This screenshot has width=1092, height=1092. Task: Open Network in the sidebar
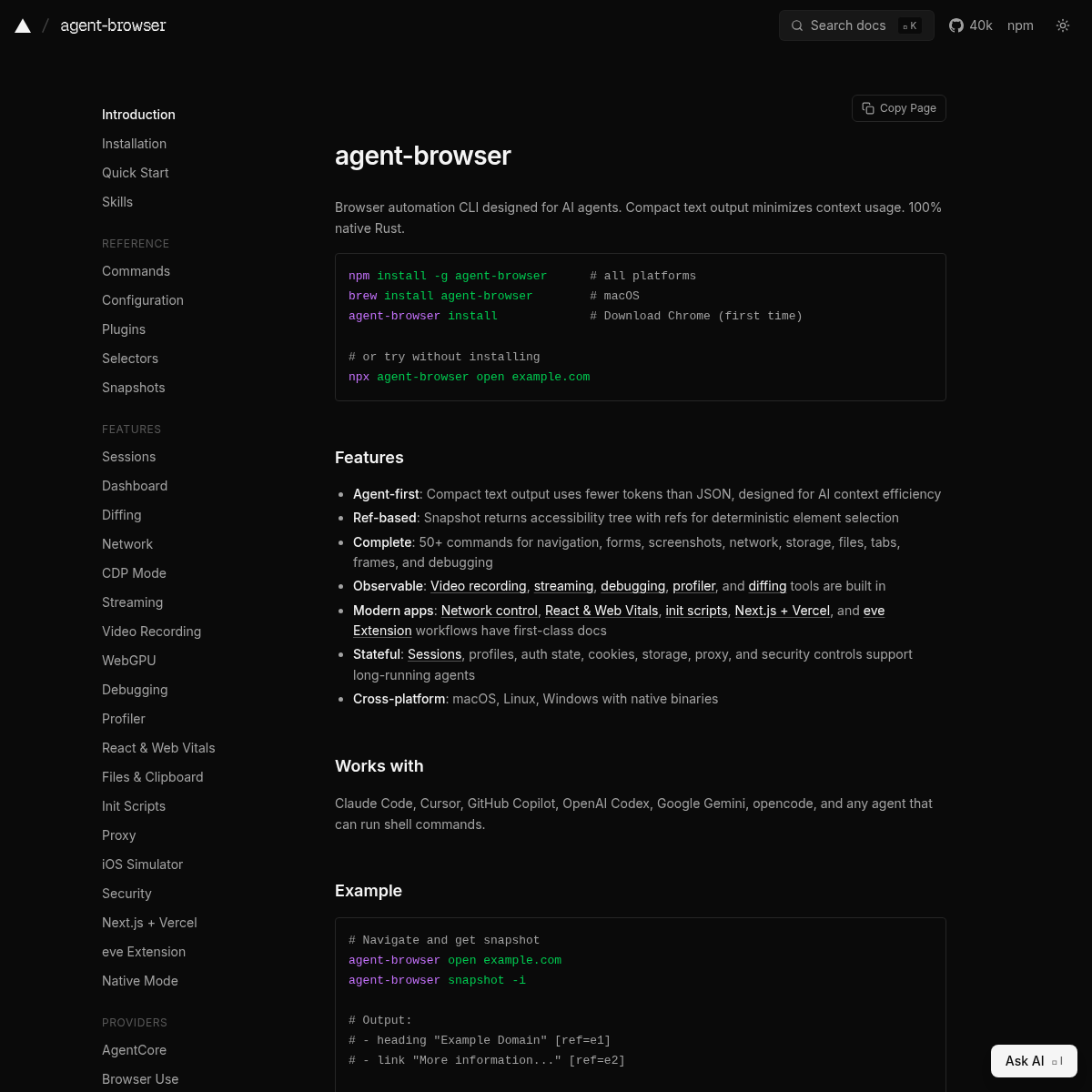(127, 544)
